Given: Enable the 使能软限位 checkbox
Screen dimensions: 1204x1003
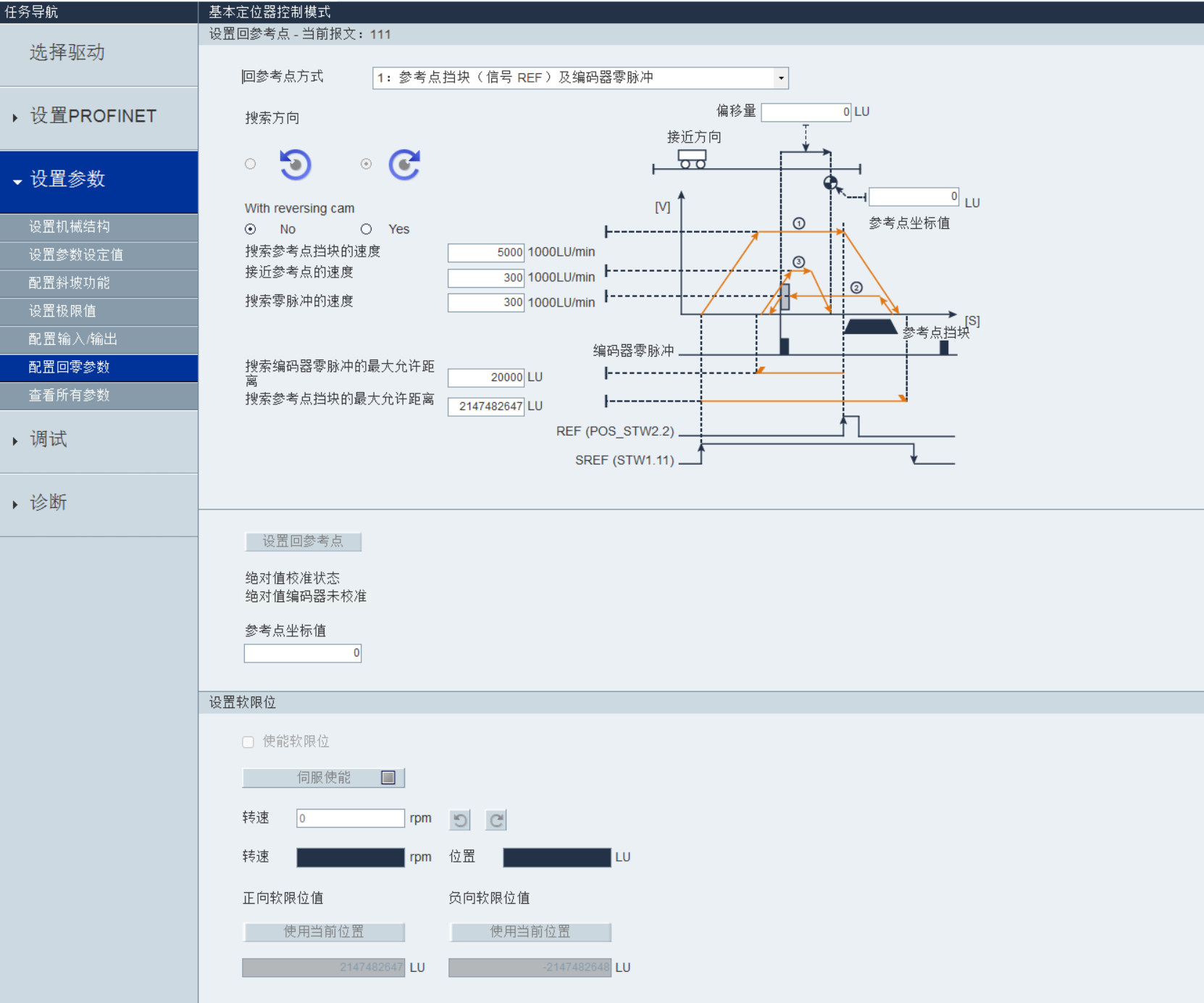Looking at the screenshot, I should point(247,742).
